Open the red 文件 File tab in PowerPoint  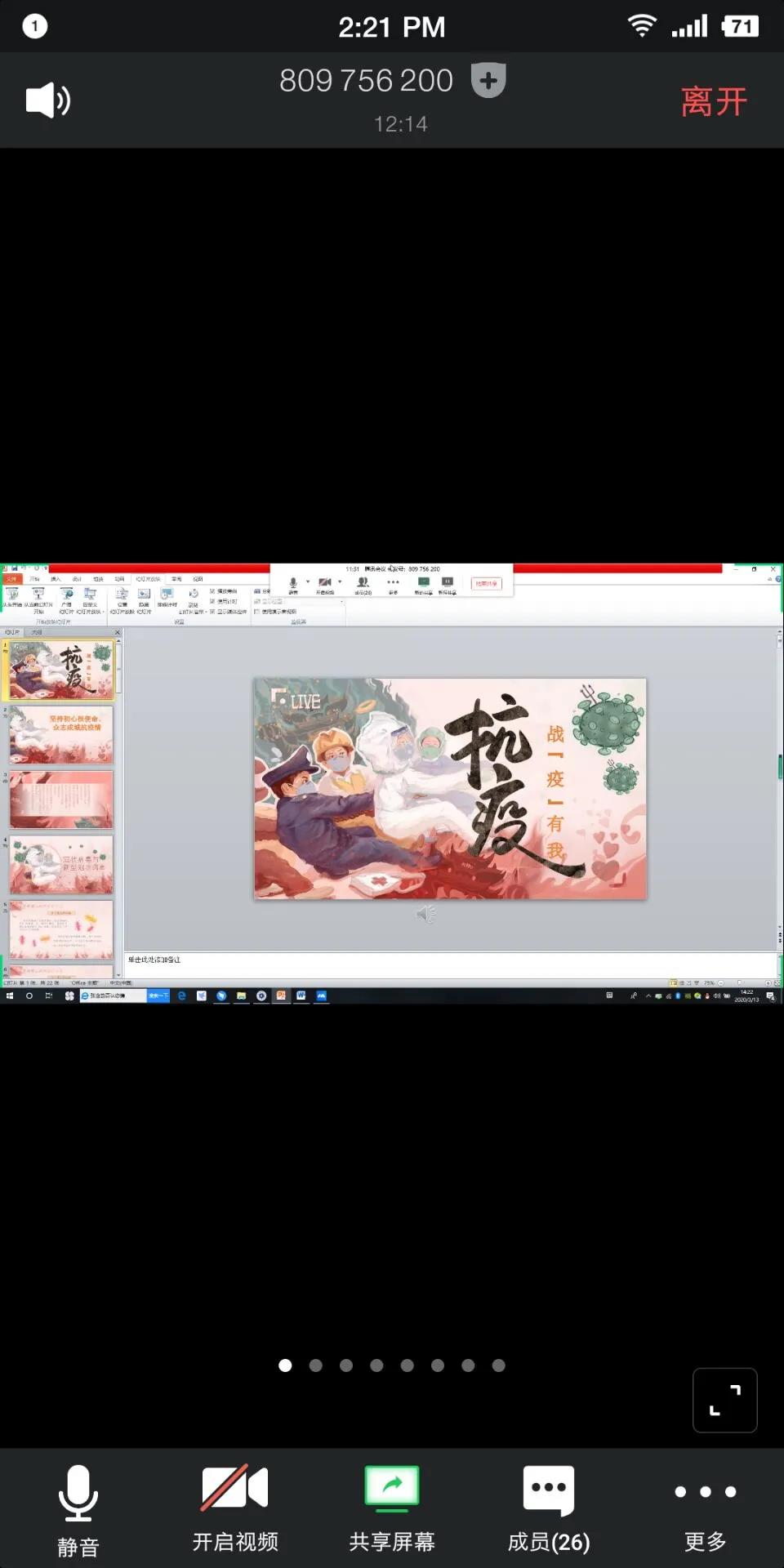click(x=11, y=579)
